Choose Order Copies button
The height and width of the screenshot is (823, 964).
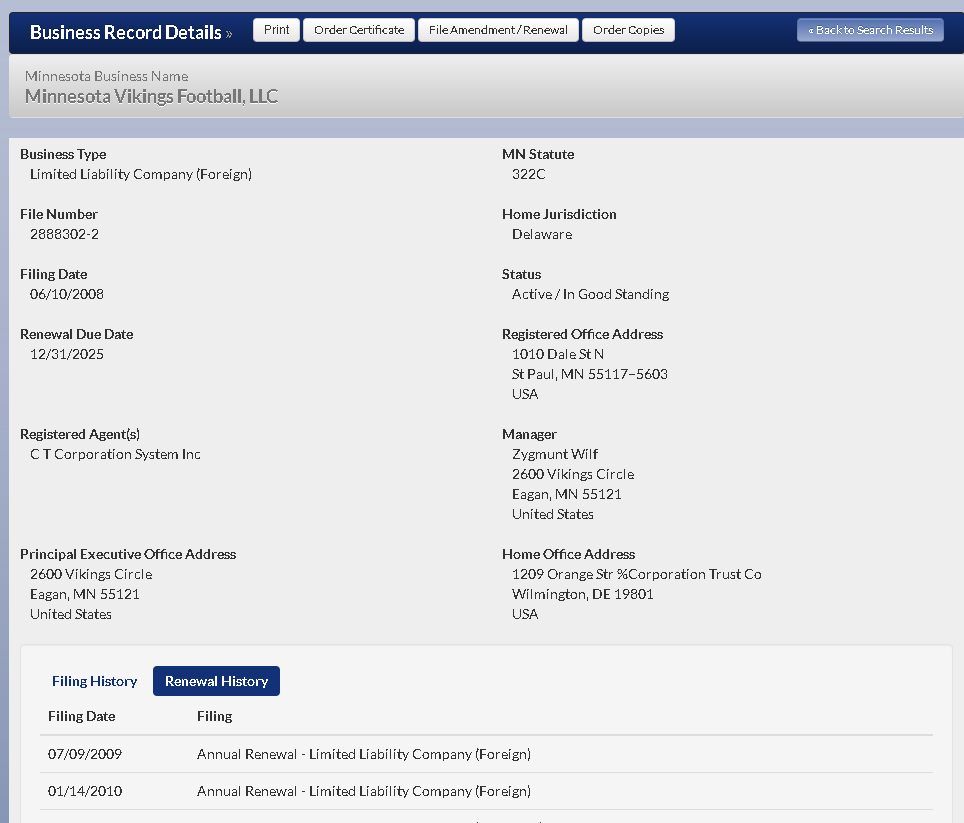(x=628, y=30)
